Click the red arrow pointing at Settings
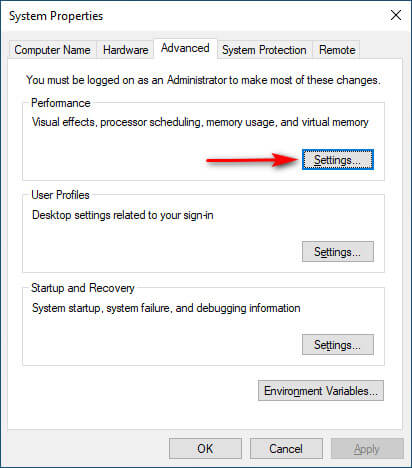The height and width of the screenshot is (468, 412). (252, 160)
